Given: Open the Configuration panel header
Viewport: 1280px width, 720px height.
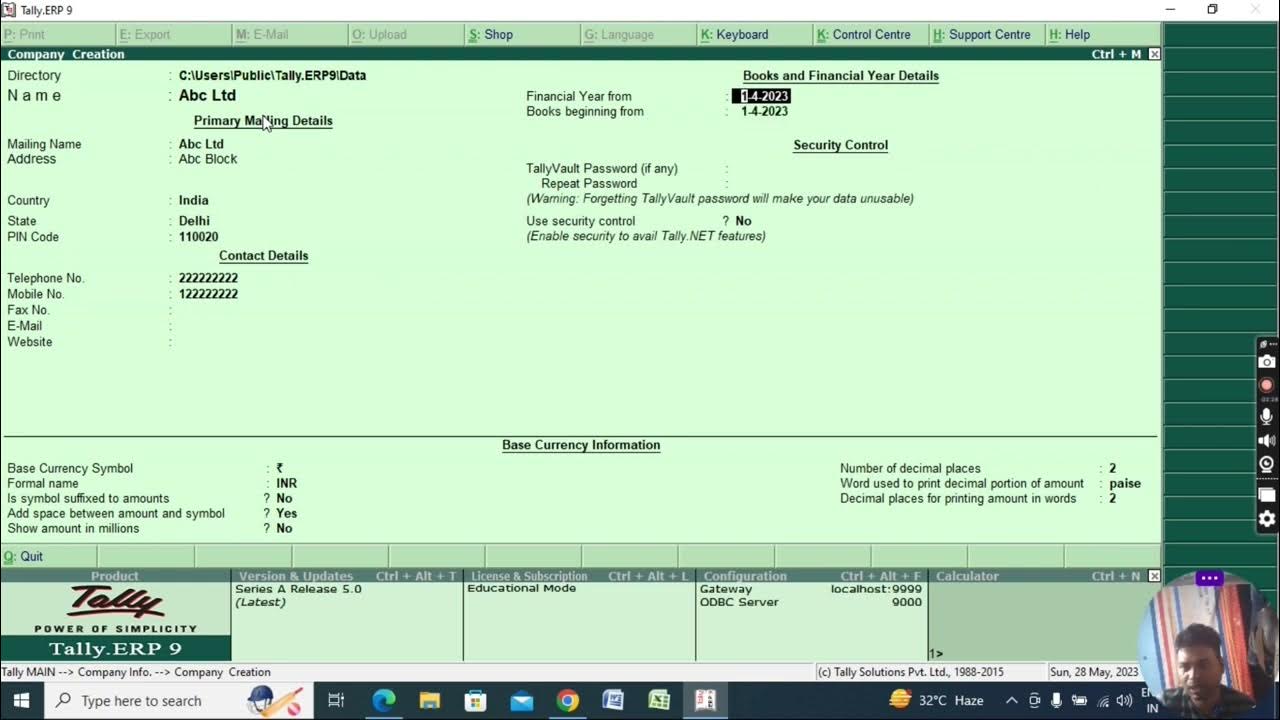Looking at the screenshot, I should click(811, 576).
